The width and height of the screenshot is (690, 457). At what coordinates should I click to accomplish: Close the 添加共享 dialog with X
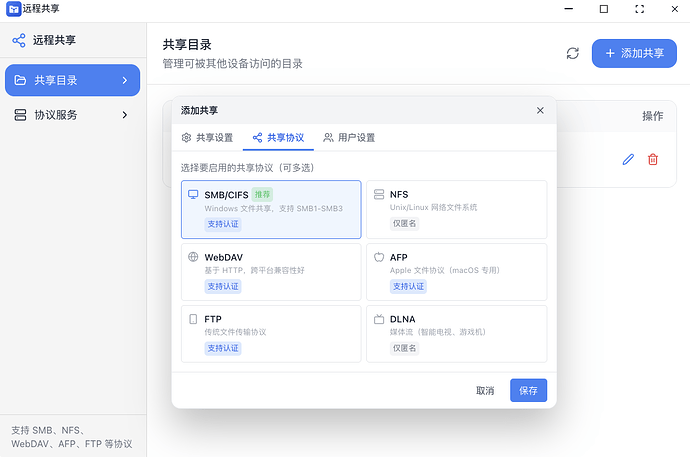(x=540, y=110)
